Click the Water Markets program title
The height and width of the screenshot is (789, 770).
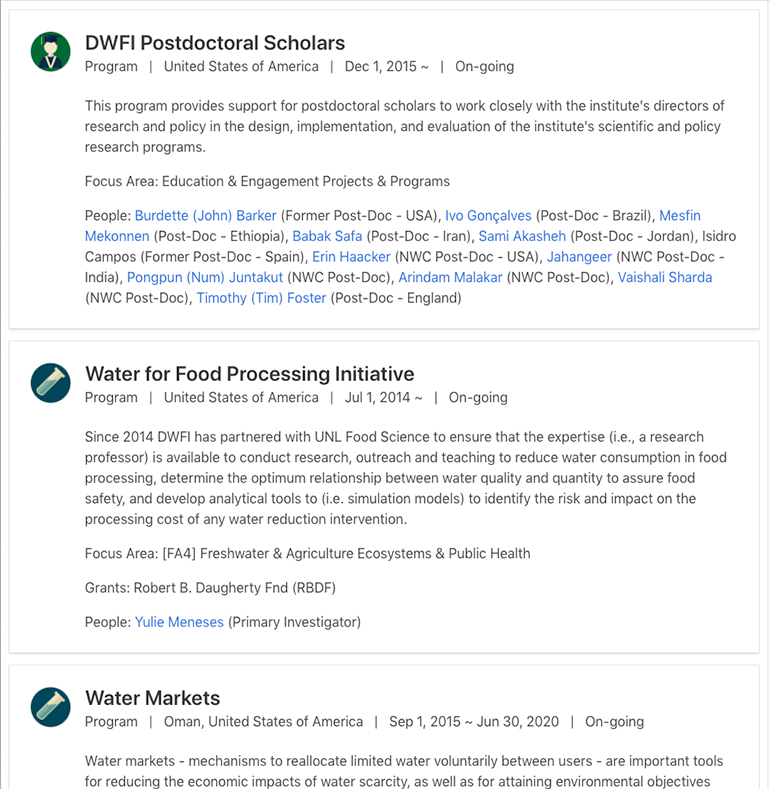click(152, 698)
